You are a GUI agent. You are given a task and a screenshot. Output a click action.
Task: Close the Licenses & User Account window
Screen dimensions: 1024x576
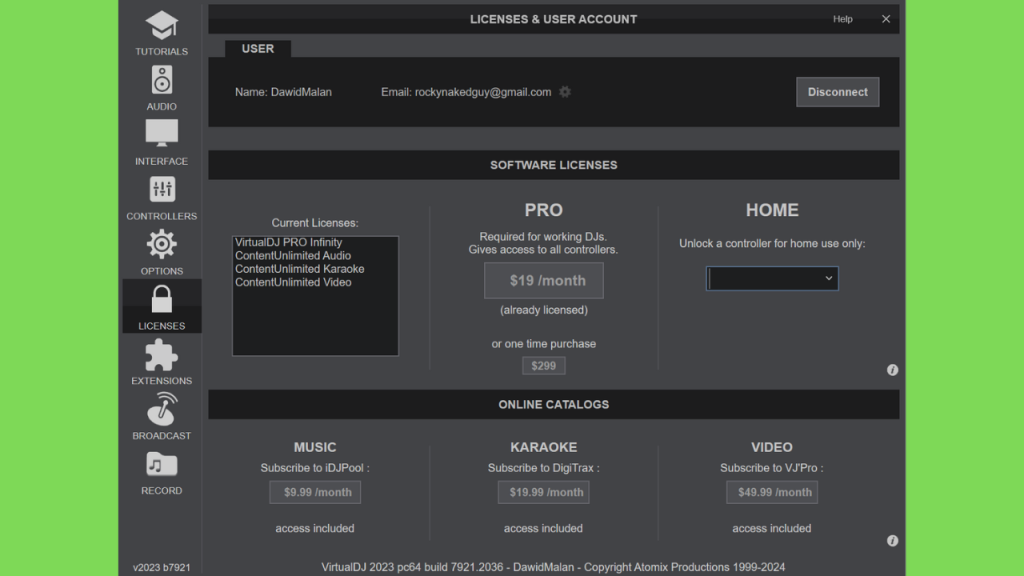886,19
